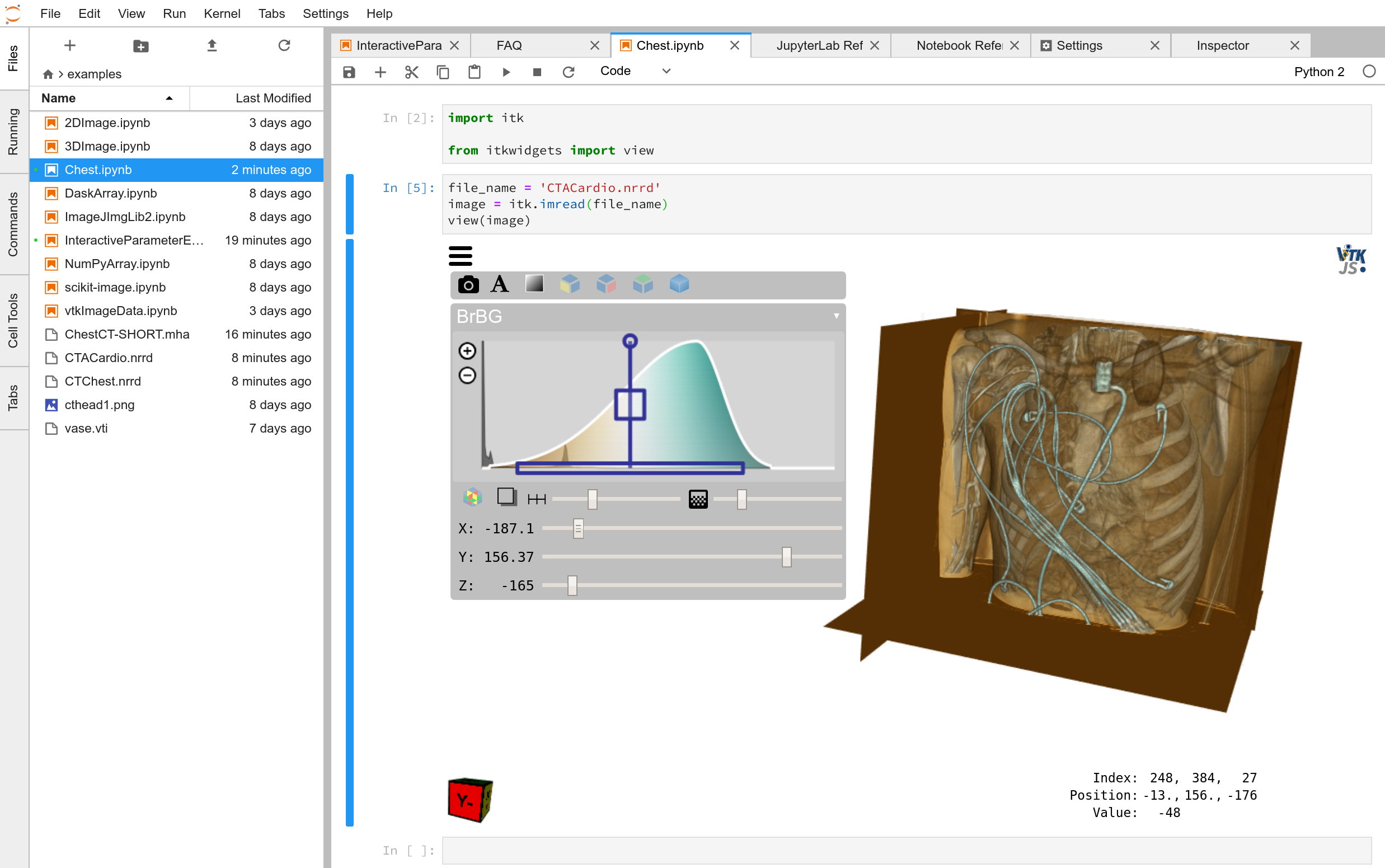The width and height of the screenshot is (1385, 868).
Task: Click the restart kernel button in toolbar
Action: (568, 70)
